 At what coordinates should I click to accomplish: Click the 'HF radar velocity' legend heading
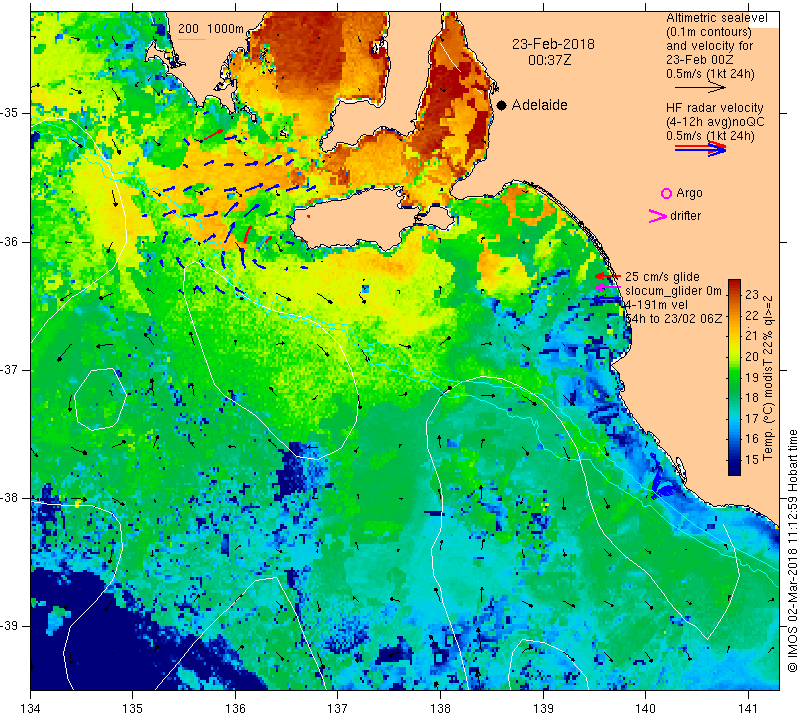click(714, 108)
